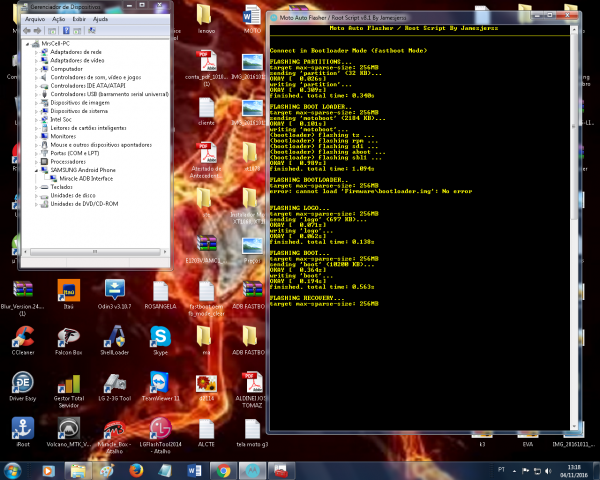Screen dimensions: 600x480
Task: Select the ROSANGELA file icon
Action: click(x=160, y=295)
